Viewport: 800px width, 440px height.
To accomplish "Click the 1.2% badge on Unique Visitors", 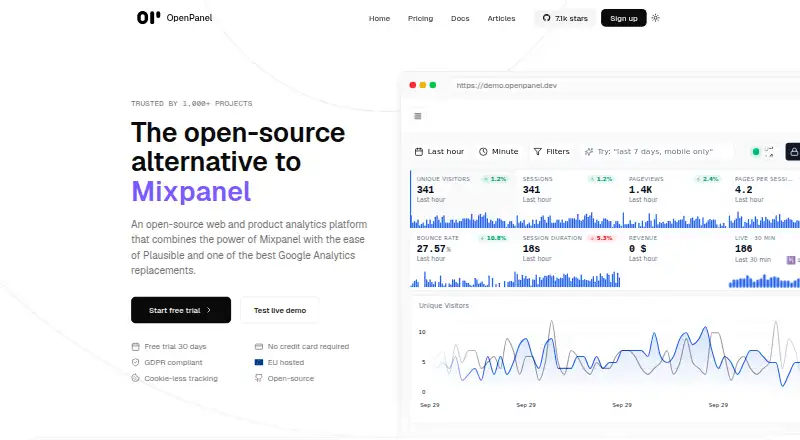I will [x=495, y=179].
